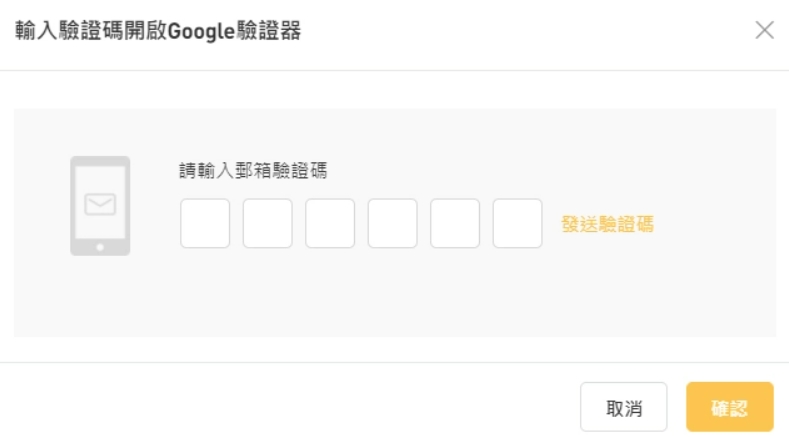
Task: Focus the first verification code box
Action: pyautogui.click(x=205, y=223)
